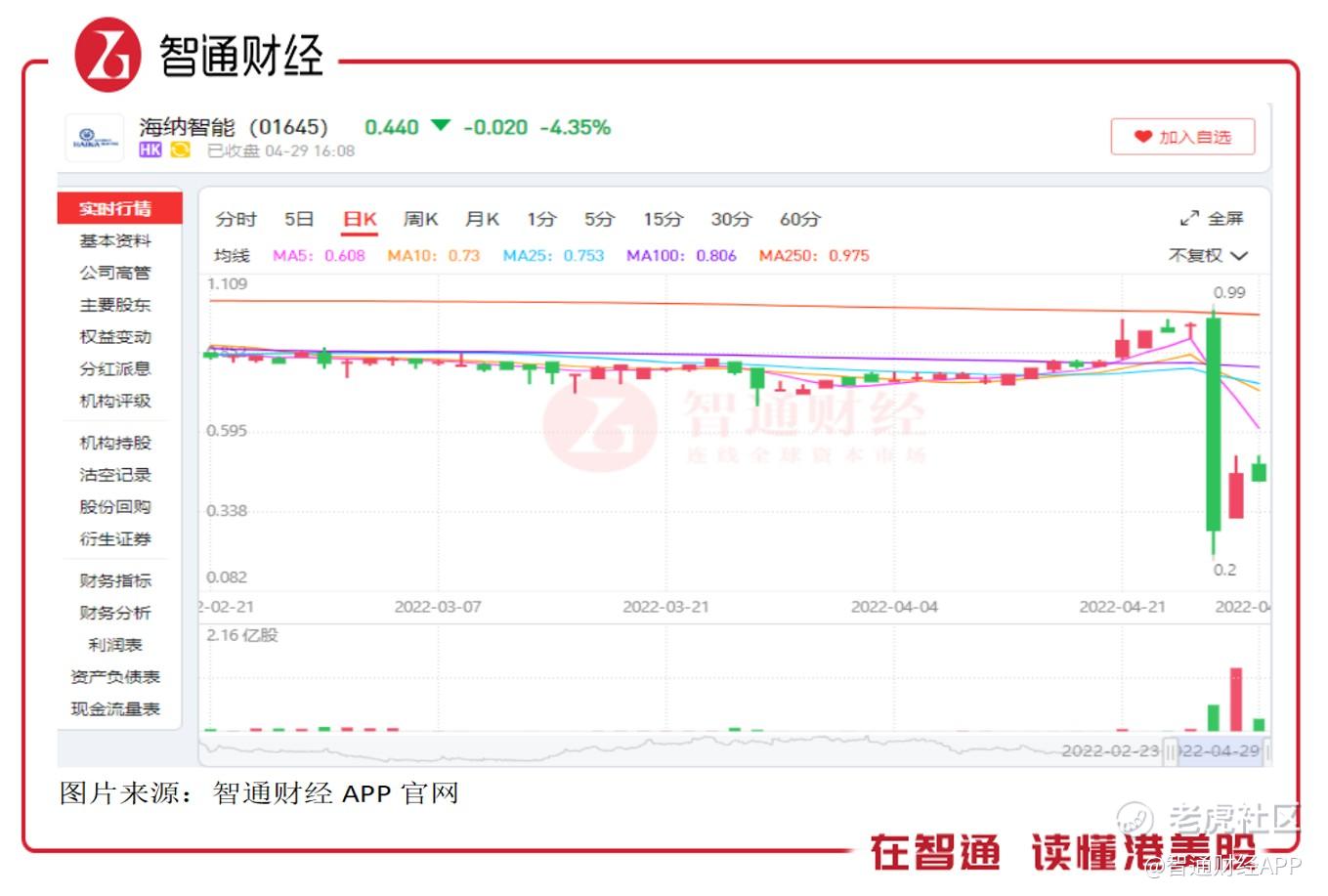Click the 海纳智能 company logo thumbnail
This screenshot has width=1328, height=896.
click(96, 139)
